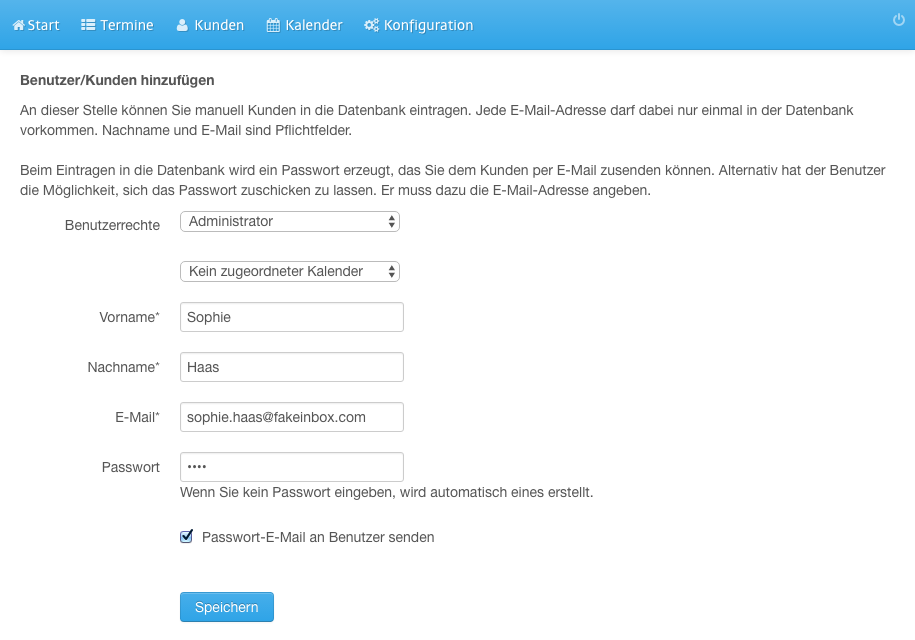
Task: Click the list icon beside Termine
Action: click(88, 25)
